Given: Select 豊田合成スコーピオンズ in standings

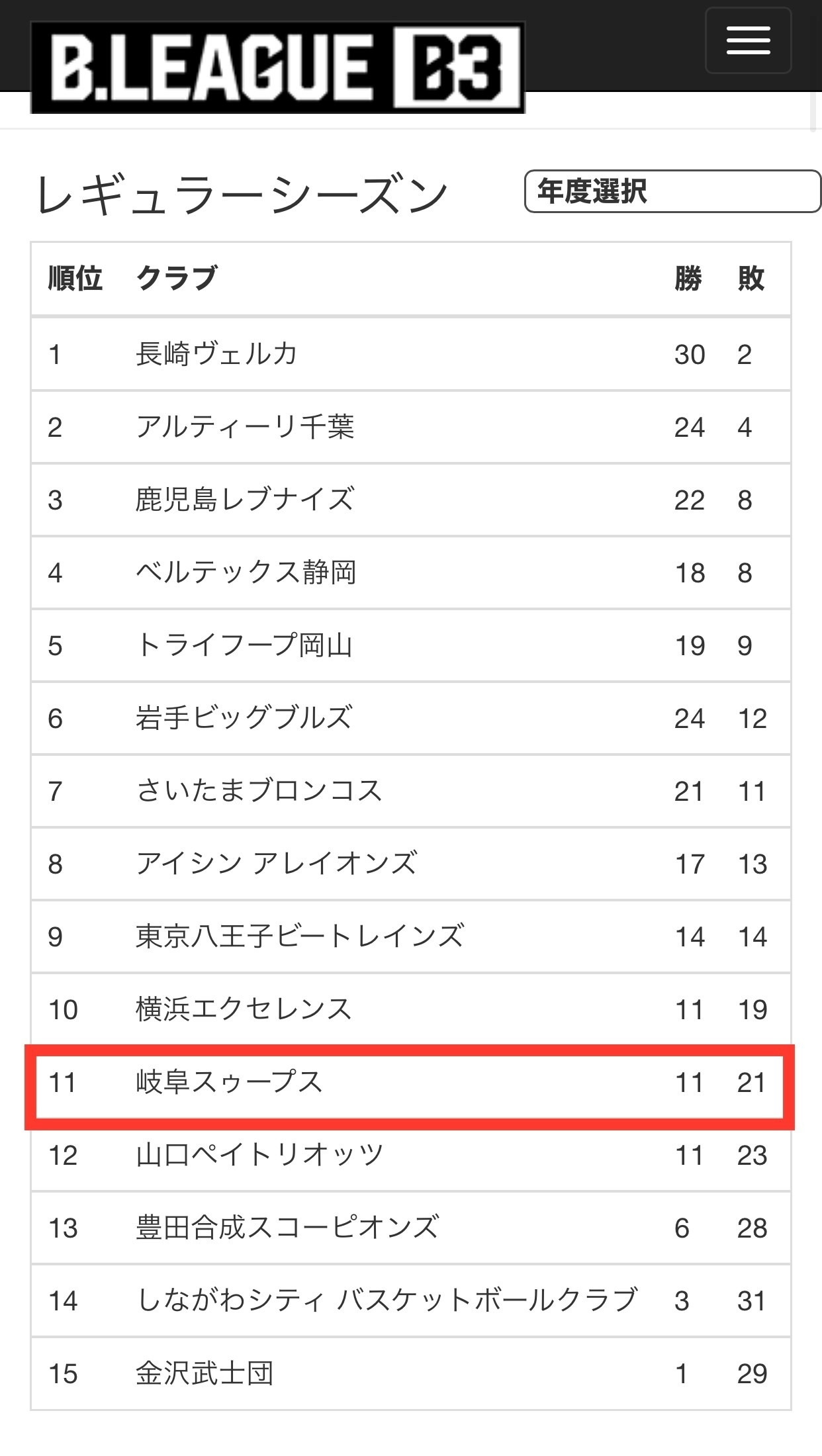Looking at the screenshot, I should [x=410, y=1228].
